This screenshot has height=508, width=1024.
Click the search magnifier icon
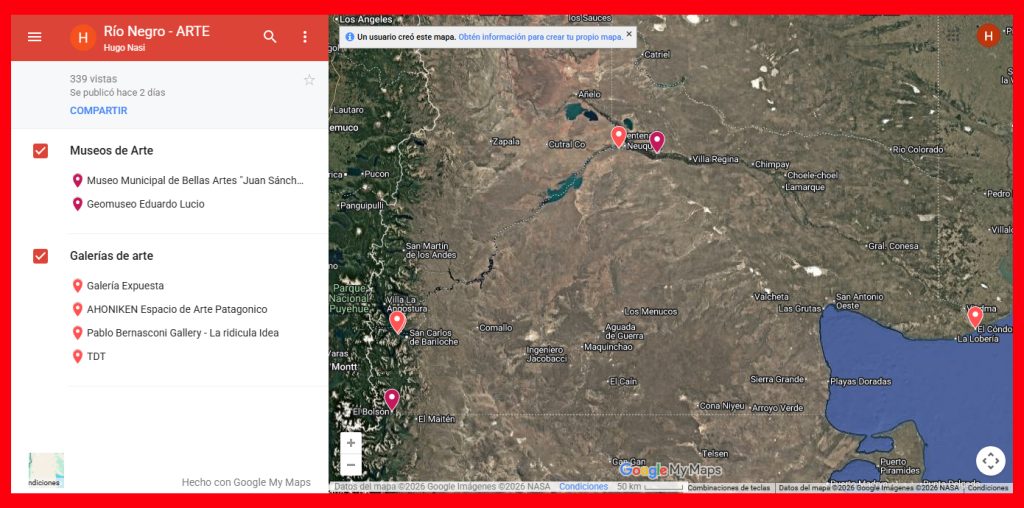[x=270, y=37]
